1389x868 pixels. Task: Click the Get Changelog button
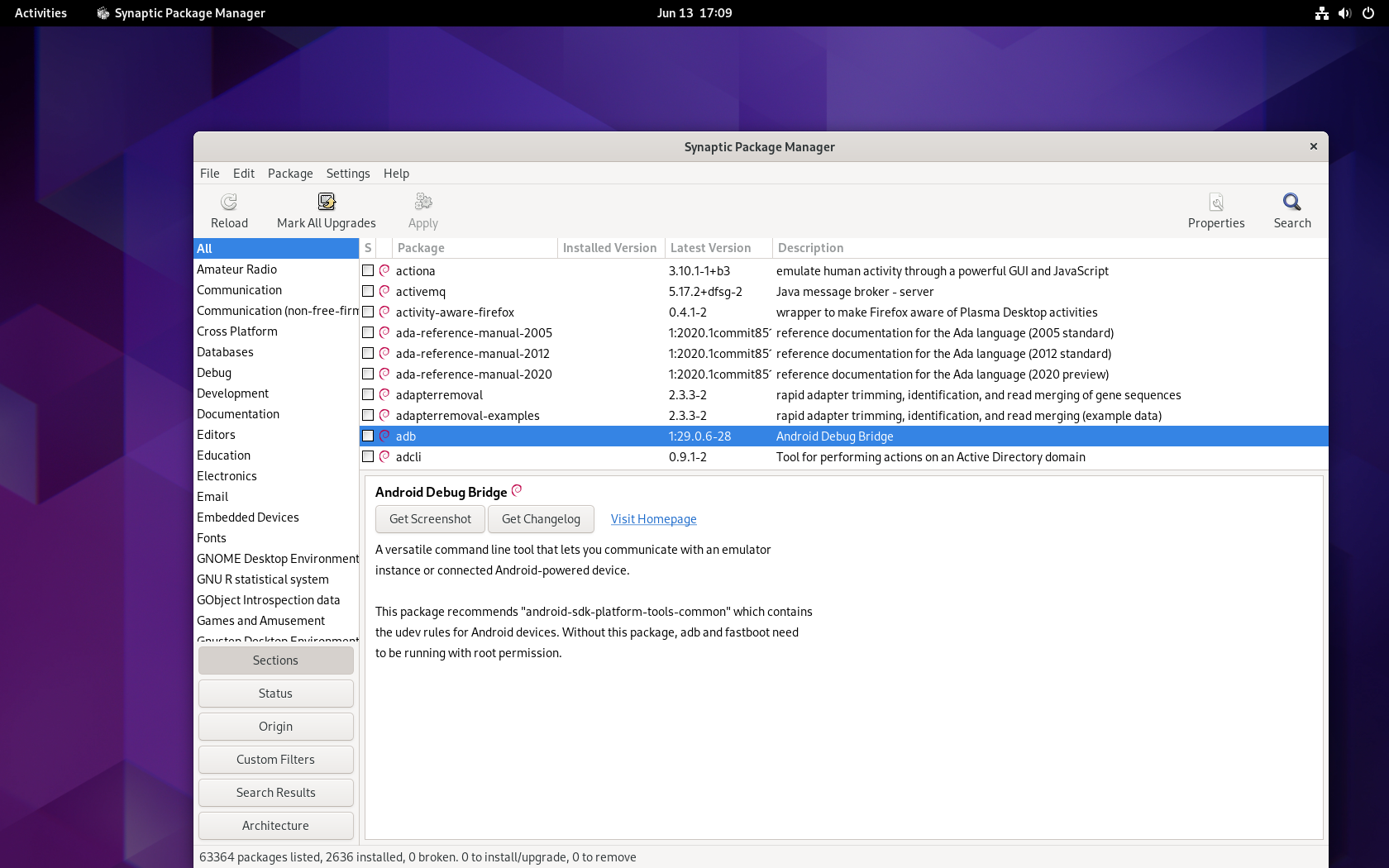point(541,519)
